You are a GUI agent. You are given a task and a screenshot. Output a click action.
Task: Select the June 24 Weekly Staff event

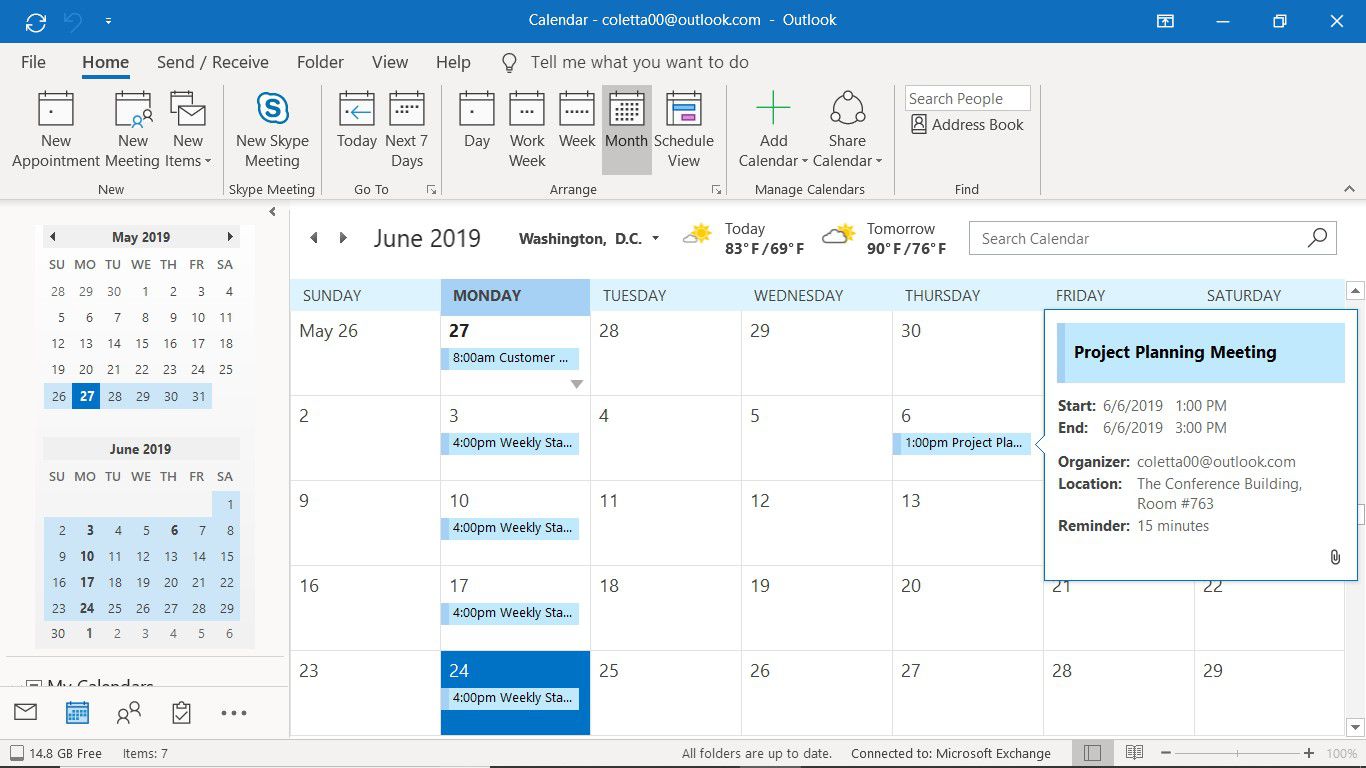click(510, 698)
